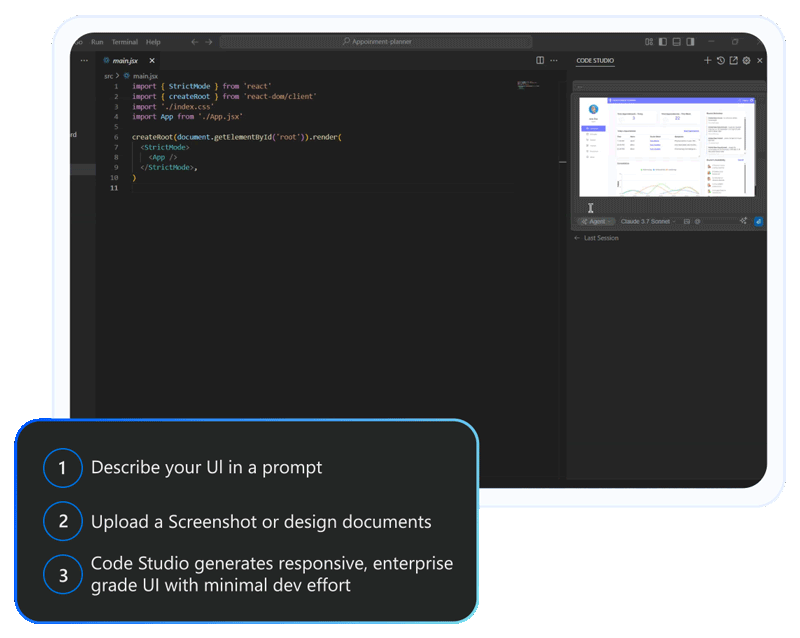Click the @ context mention icon
The width and height of the screenshot is (800, 638).
(697, 221)
